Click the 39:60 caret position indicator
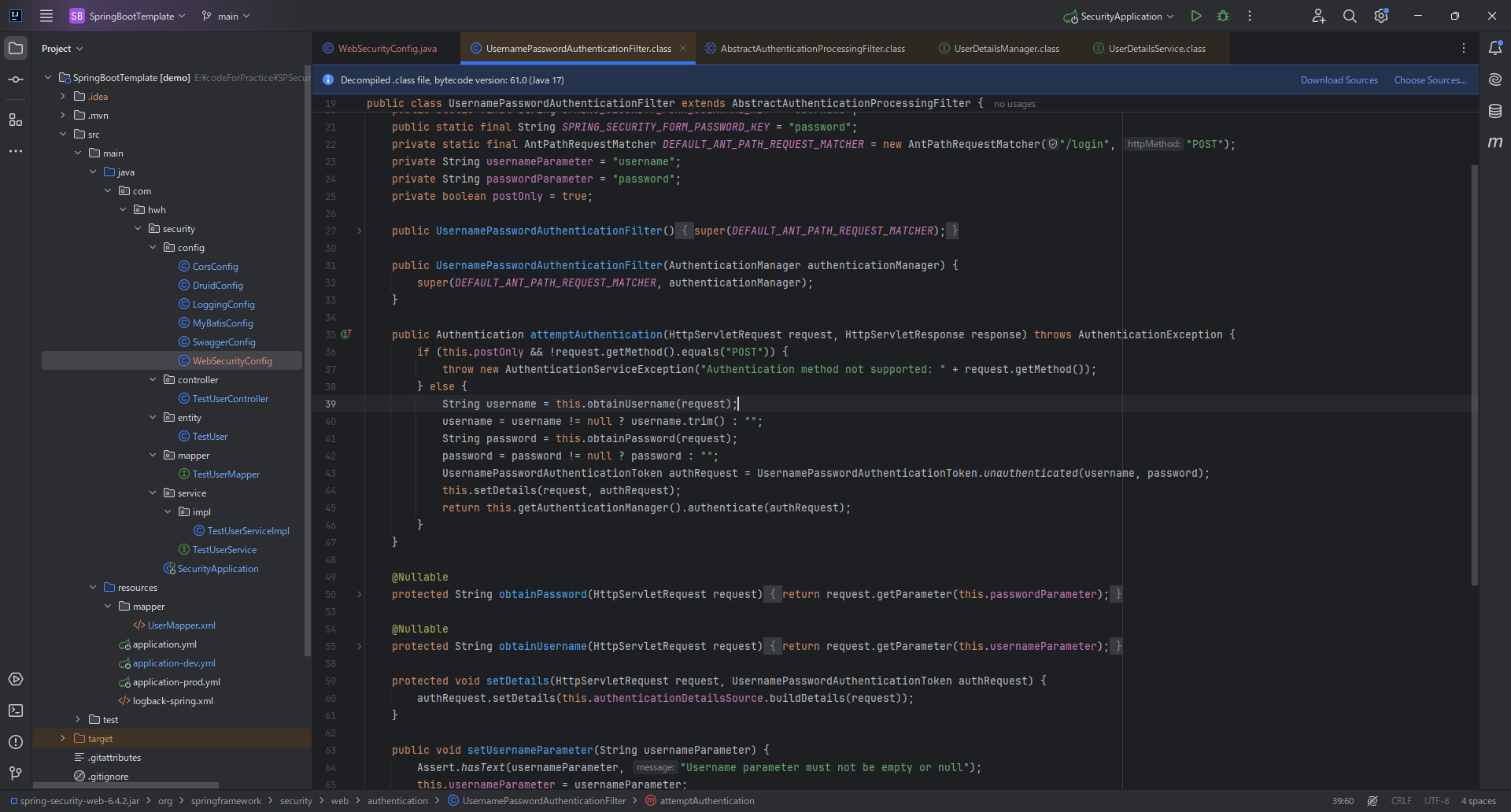Viewport: 1511px width, 812px height. click(1343, 801)
